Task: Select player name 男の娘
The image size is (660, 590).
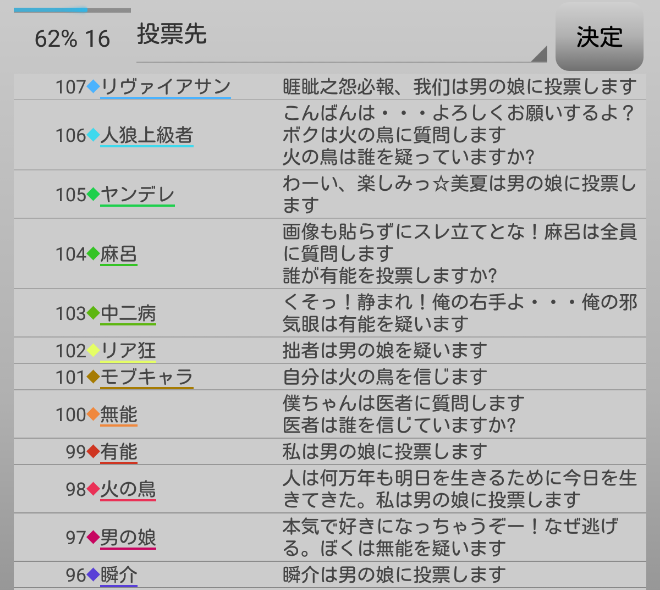Action: point(128,538)
